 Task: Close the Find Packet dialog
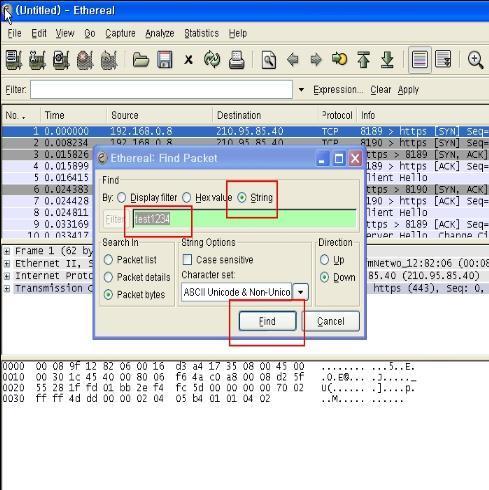pos(355,159)
